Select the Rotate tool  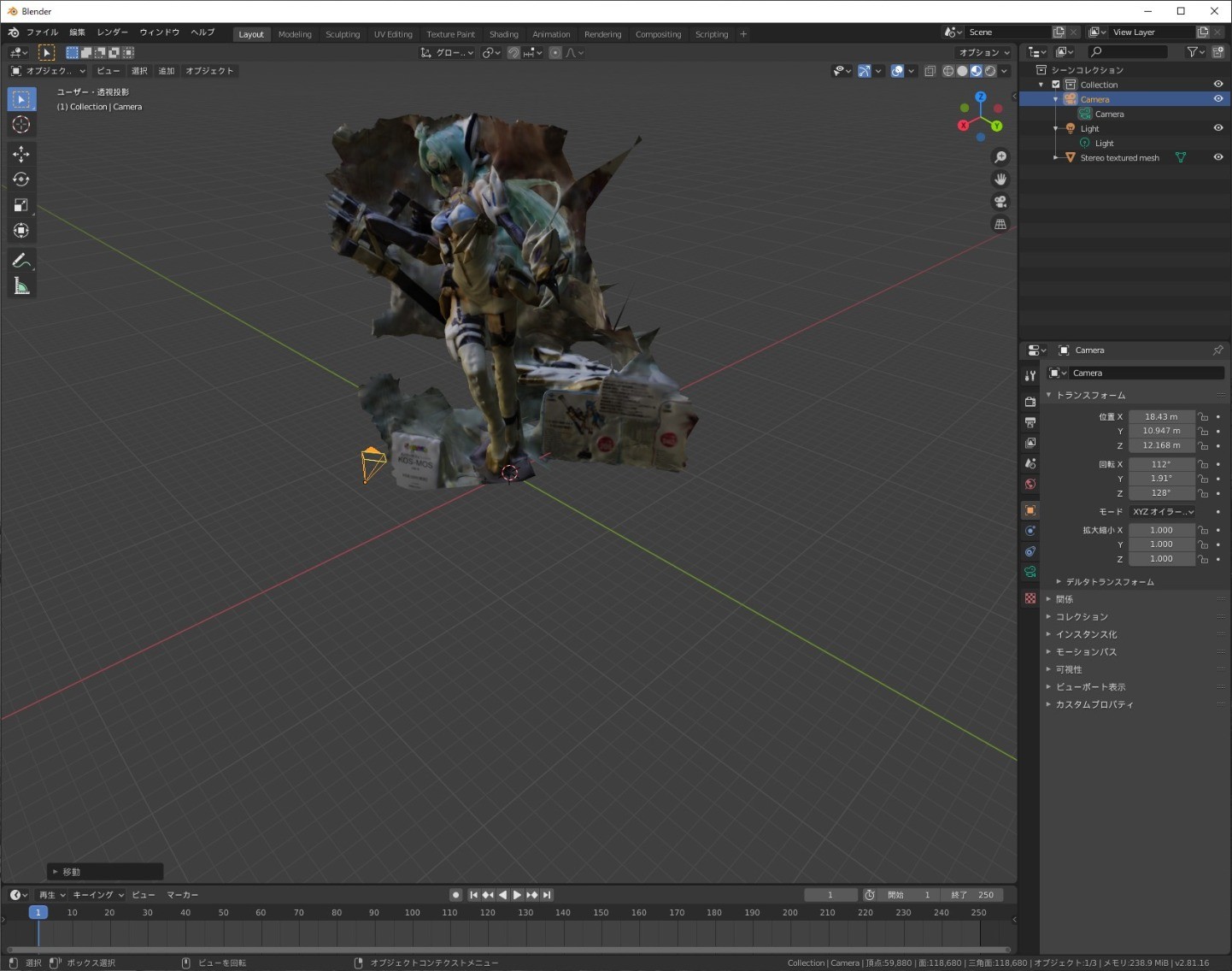pyautogui.click(x=21, y=179)
